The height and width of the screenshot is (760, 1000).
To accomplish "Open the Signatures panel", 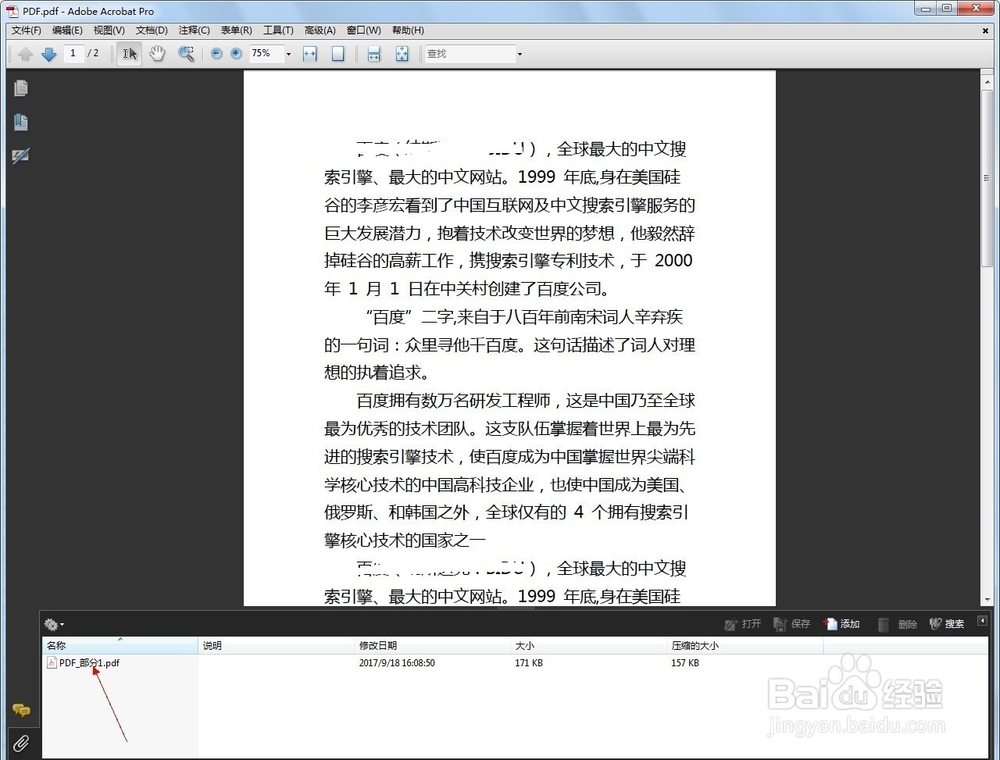I will pyautogui.click(x=20, y=156).
